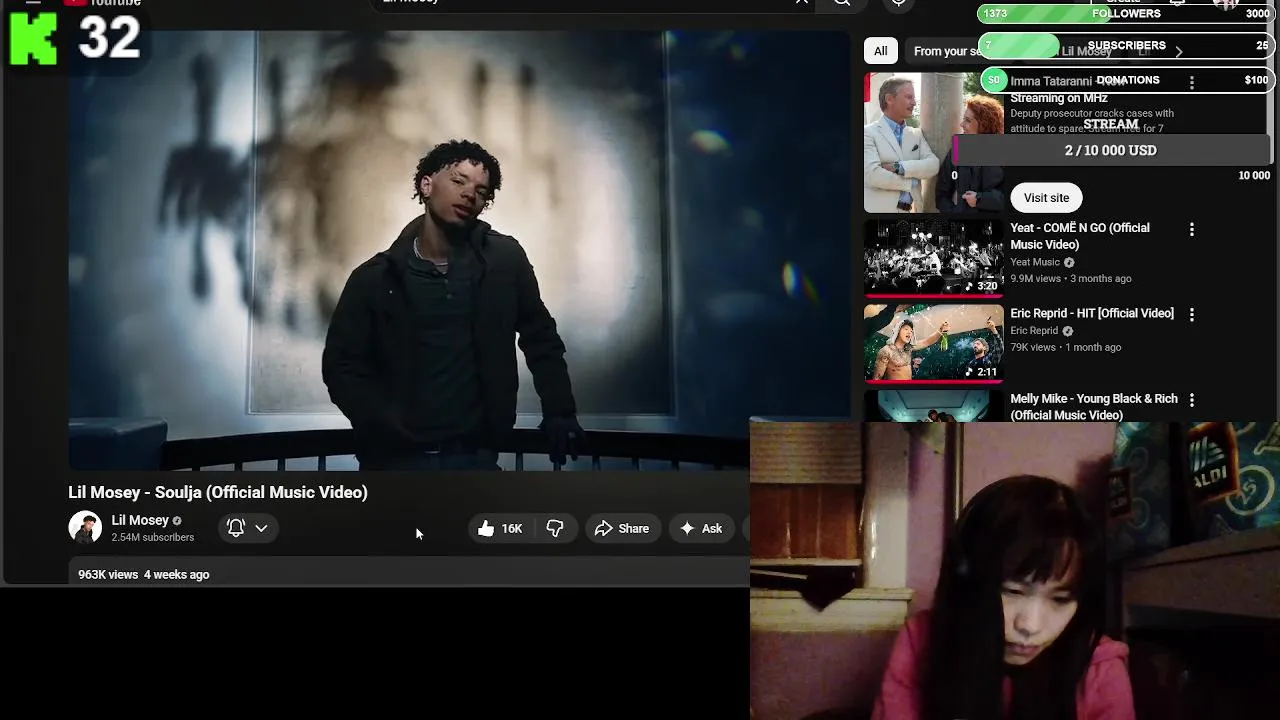This screenshot has height=720, width=1280.
Task: Open Eric Reprid HIT video thumbnail
Action: click(x=934, y=343)
